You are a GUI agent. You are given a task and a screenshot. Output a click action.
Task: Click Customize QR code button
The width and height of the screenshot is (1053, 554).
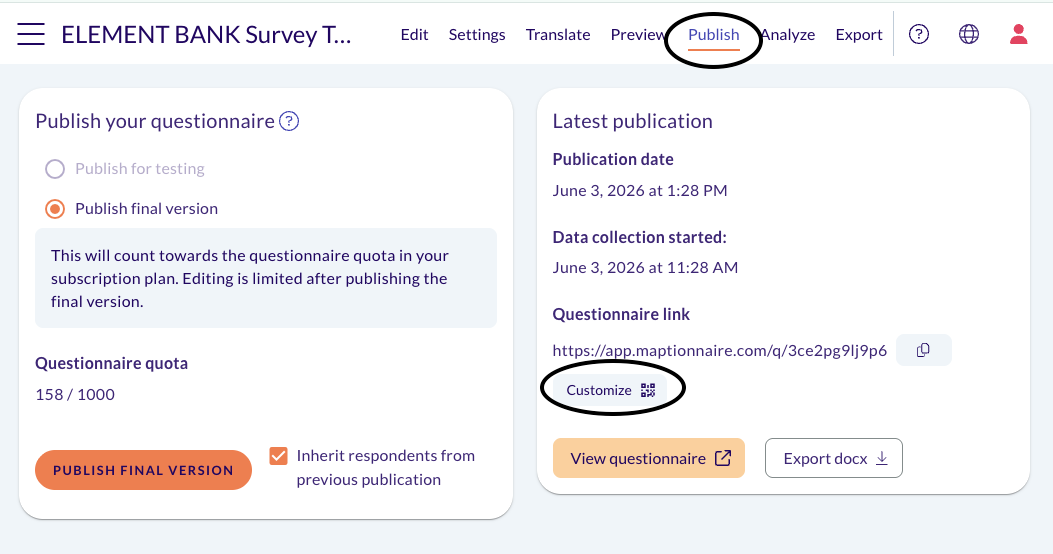click(610, 390)
